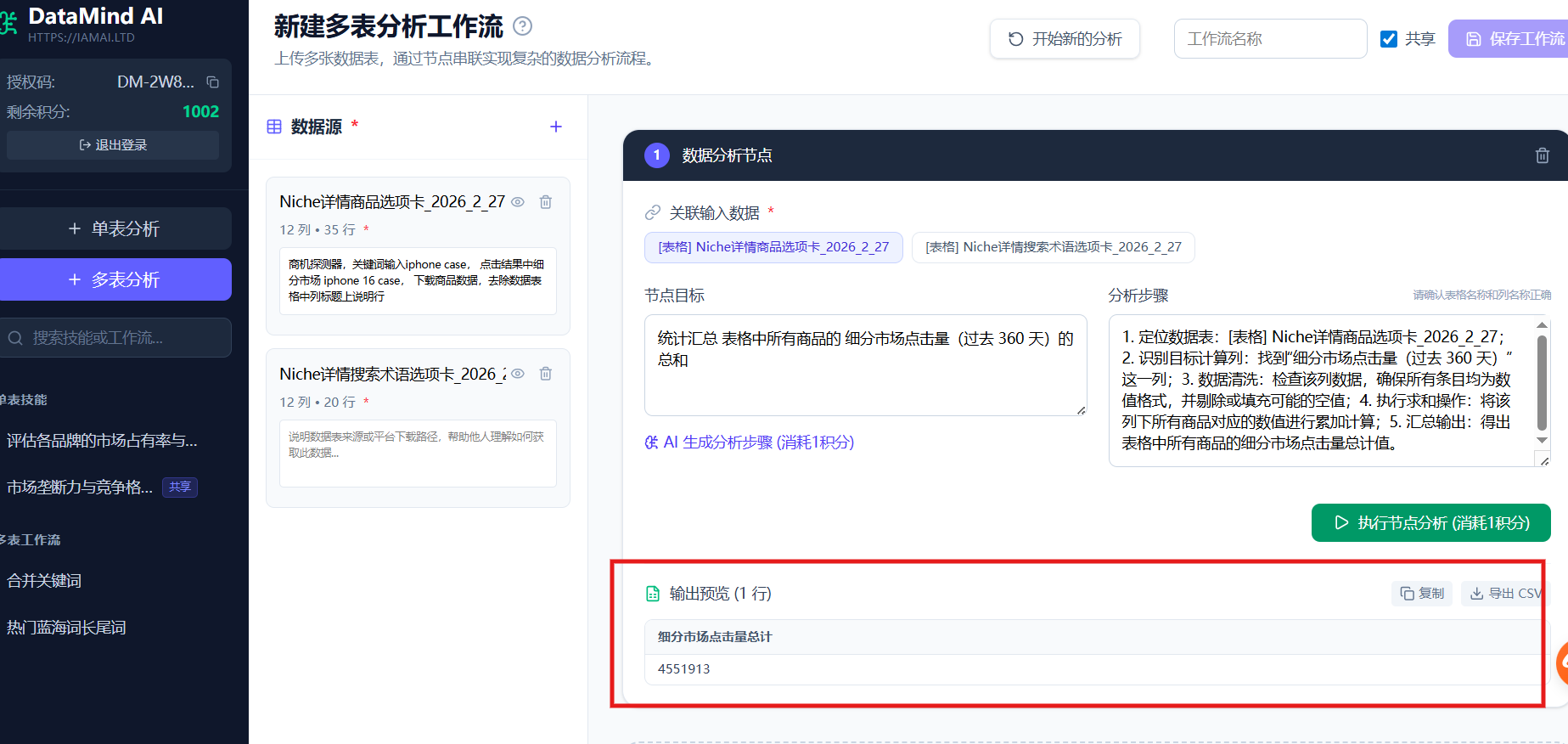Open 多表分析 from the sidebar
Screen dimensions: 1568x744
point(115,279)
